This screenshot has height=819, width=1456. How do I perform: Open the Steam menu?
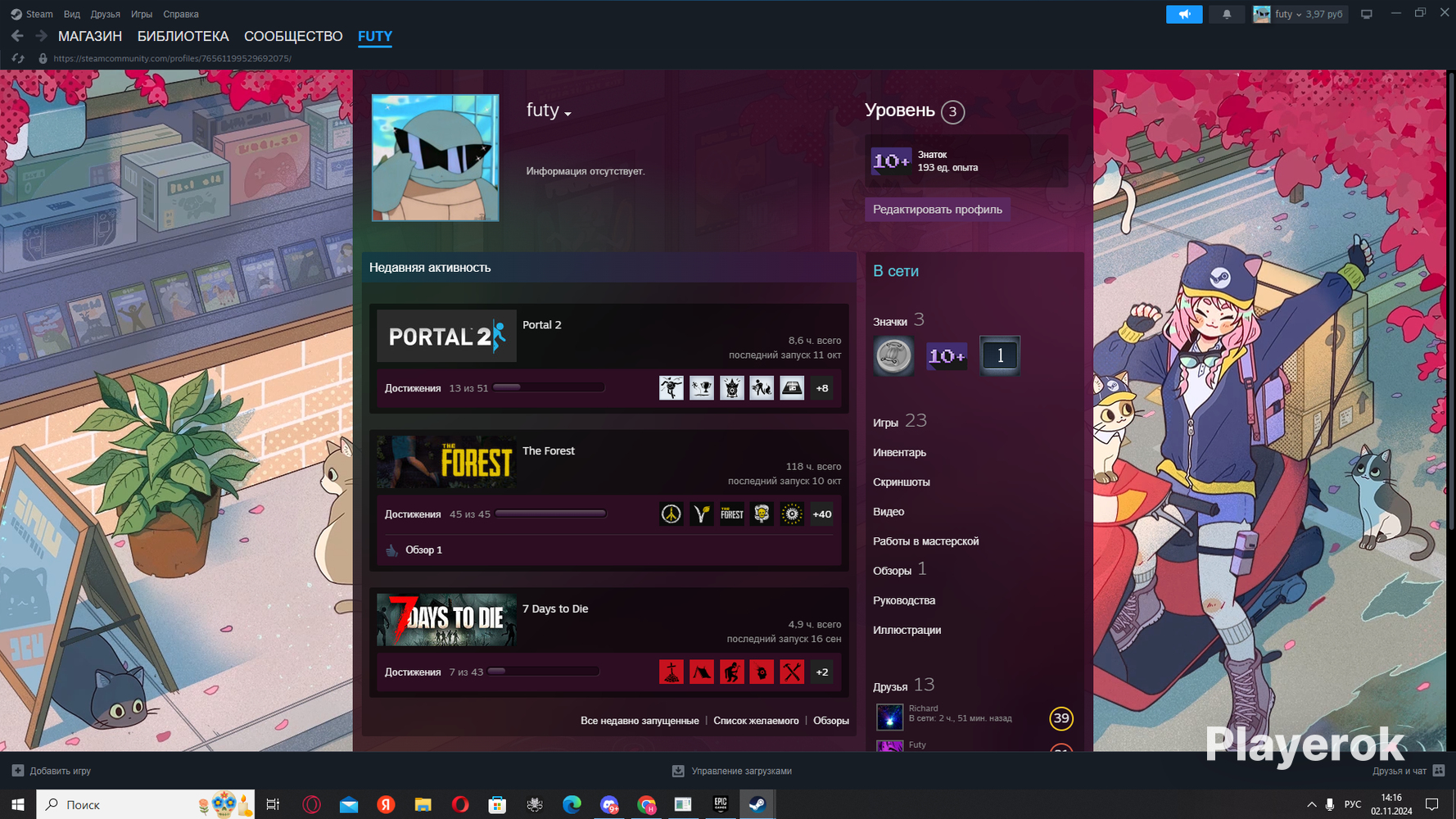[32, 14]
